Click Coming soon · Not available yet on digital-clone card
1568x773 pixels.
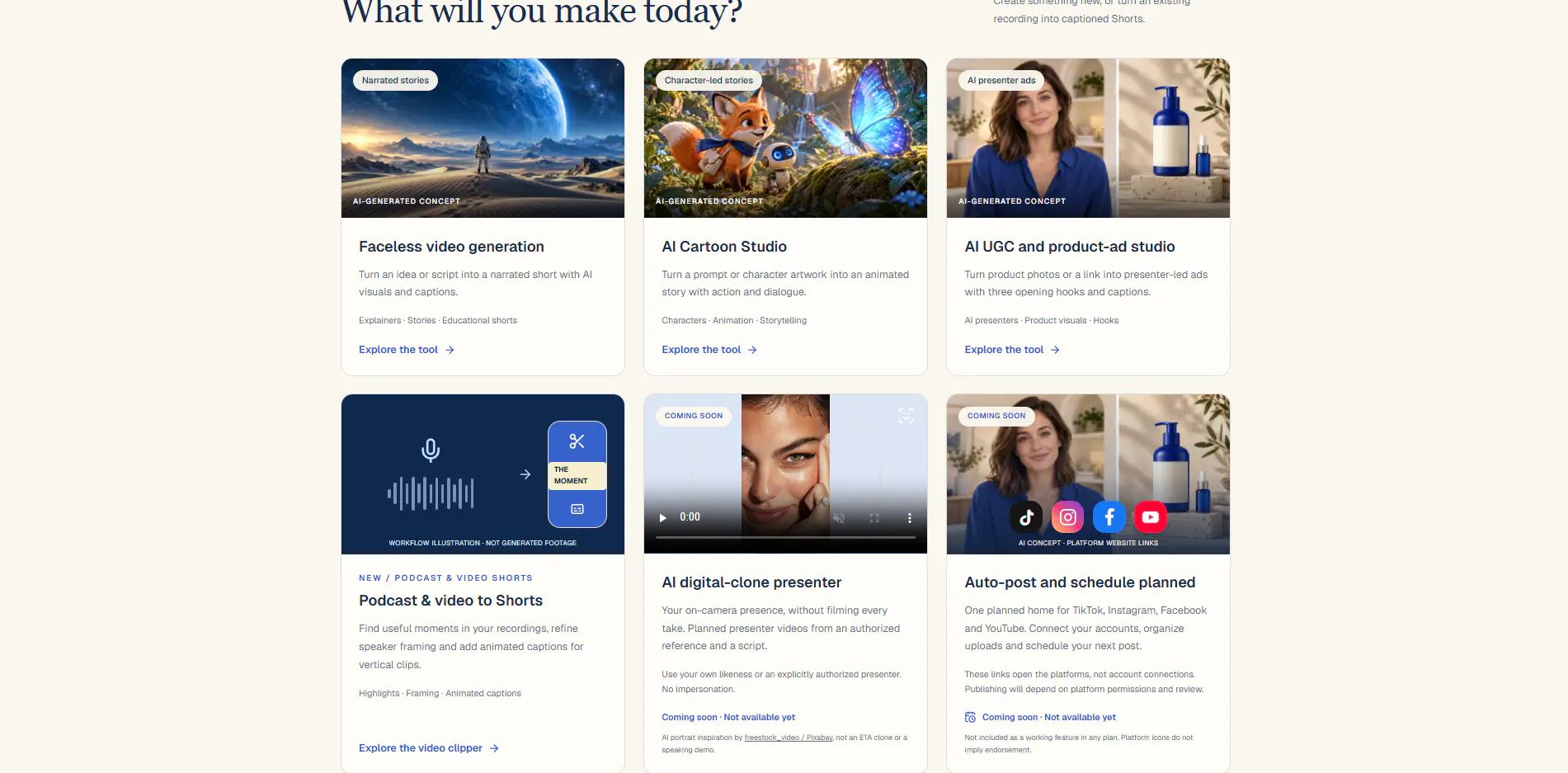[x=728, y=718]
